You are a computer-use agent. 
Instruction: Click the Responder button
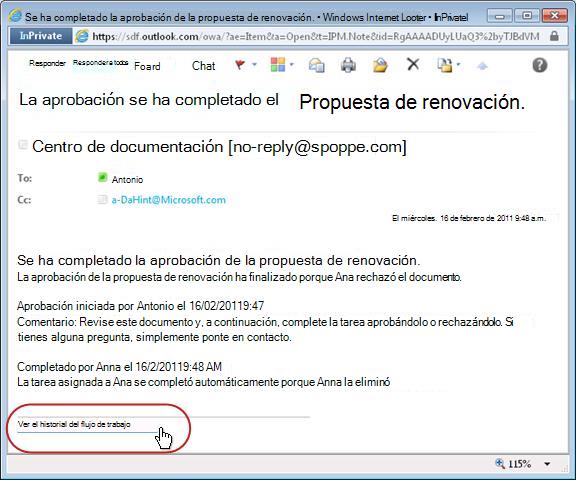pos(47,63)
